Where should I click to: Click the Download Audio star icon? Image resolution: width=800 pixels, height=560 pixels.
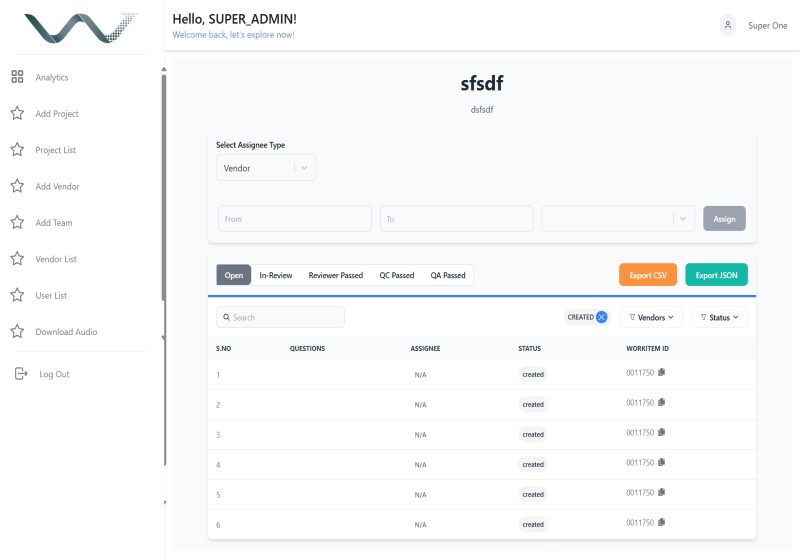[x=17, y=332]
